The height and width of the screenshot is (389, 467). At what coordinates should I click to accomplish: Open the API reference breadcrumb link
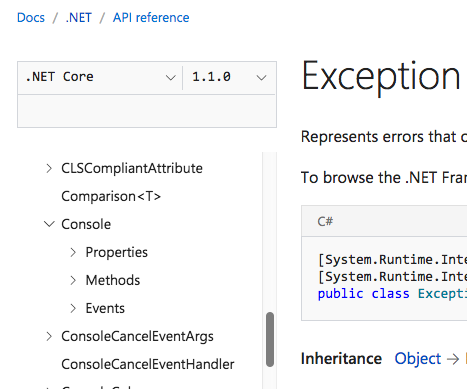[x=151, y=18]
